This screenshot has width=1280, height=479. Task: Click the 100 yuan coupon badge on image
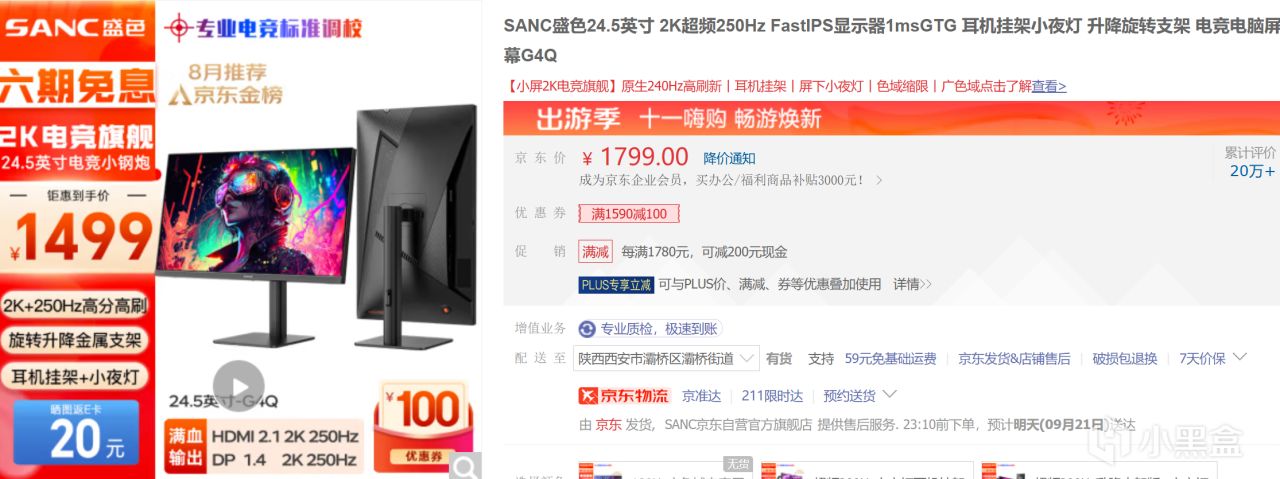(x=423, y=424)
